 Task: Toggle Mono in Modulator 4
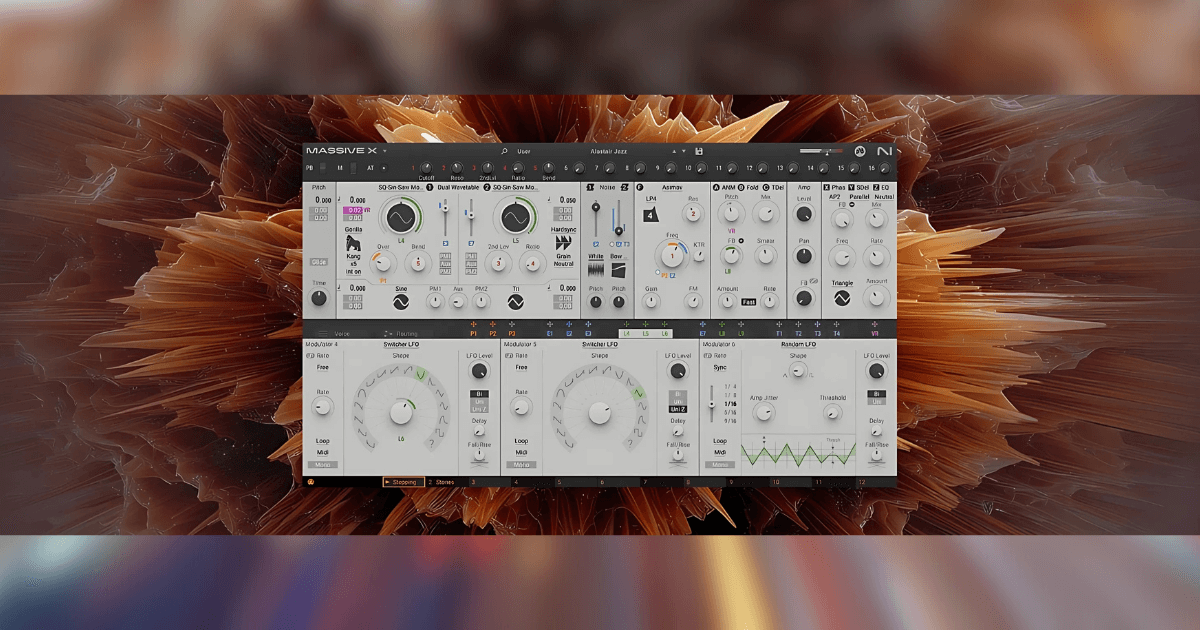click(x=323, y=464)
